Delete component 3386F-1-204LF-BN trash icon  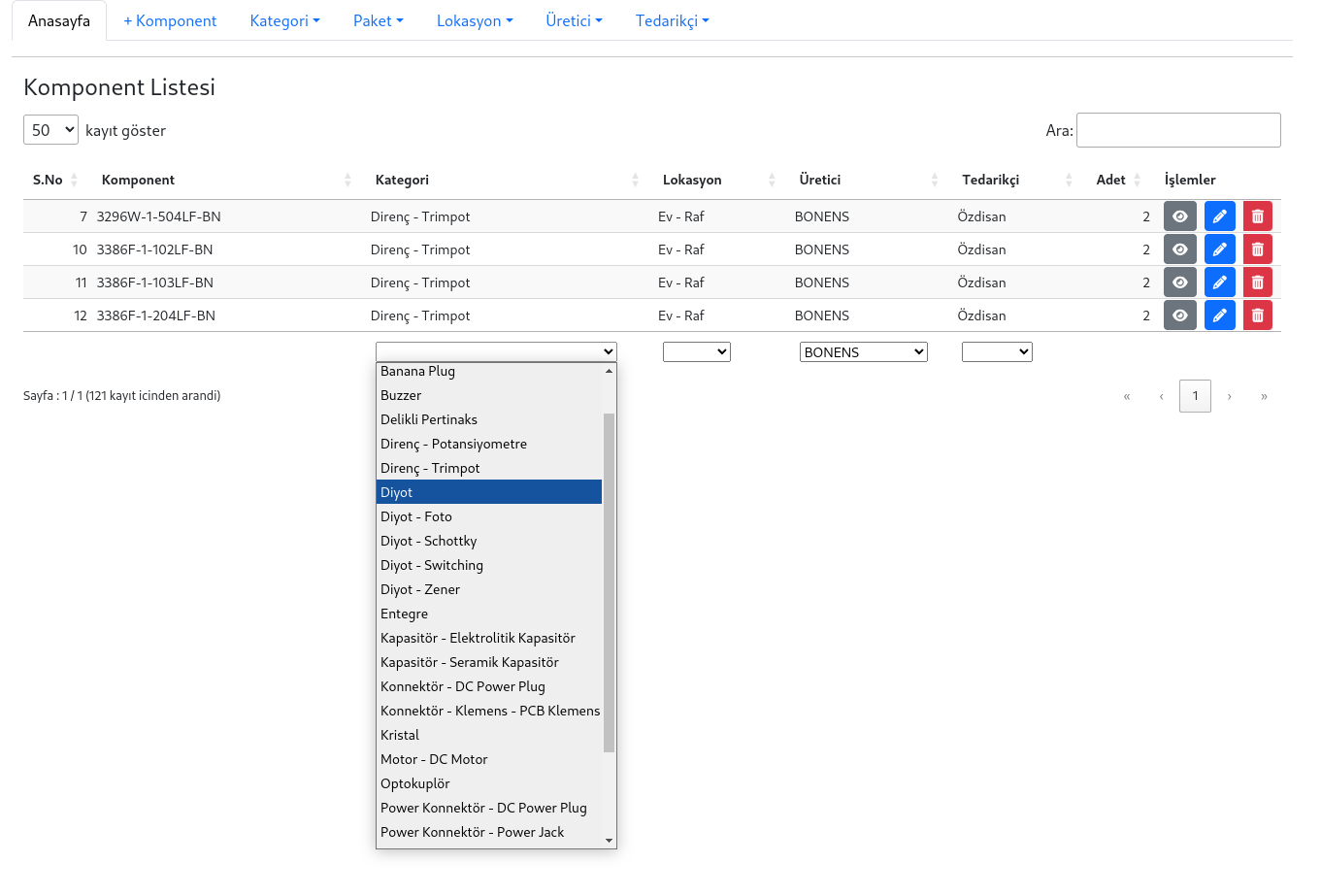click(1257, 315)
